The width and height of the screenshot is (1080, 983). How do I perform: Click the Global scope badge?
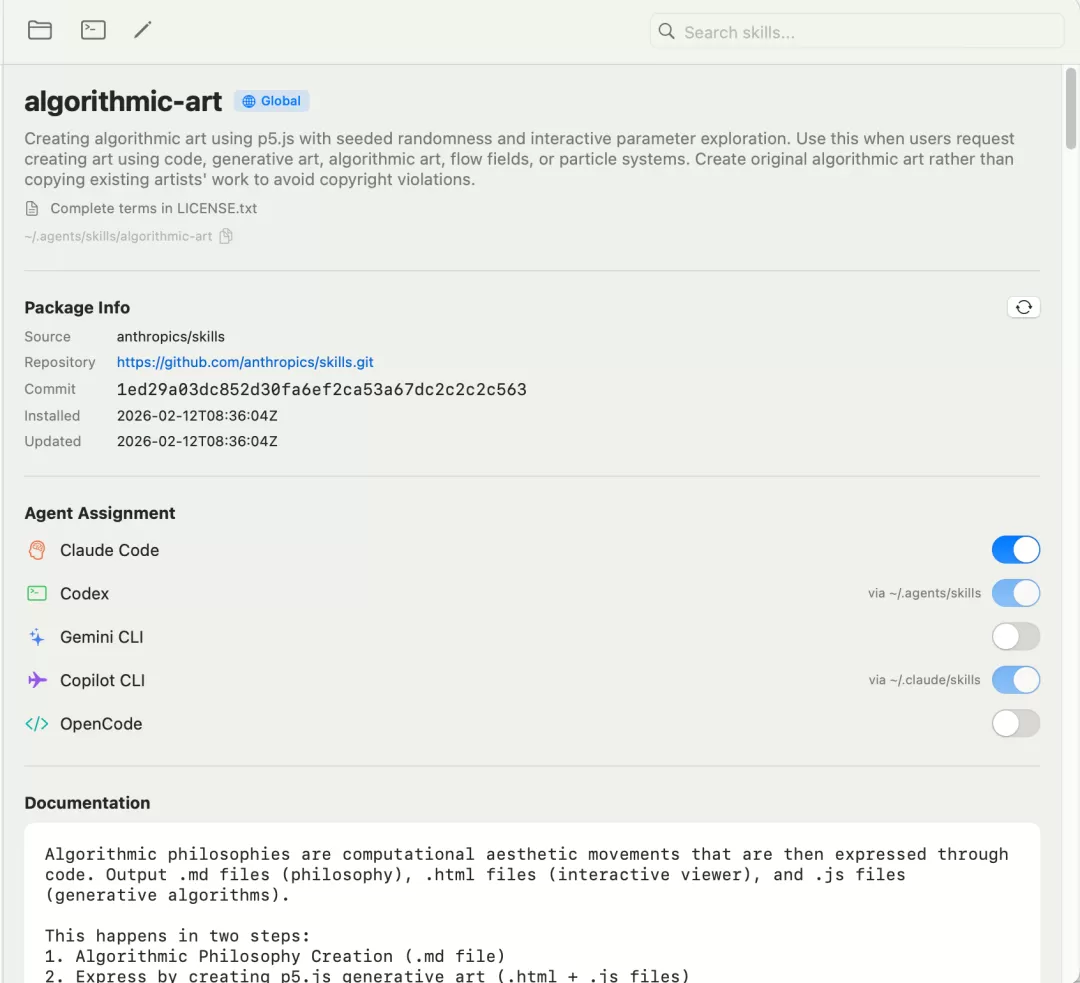coord(271,101)
